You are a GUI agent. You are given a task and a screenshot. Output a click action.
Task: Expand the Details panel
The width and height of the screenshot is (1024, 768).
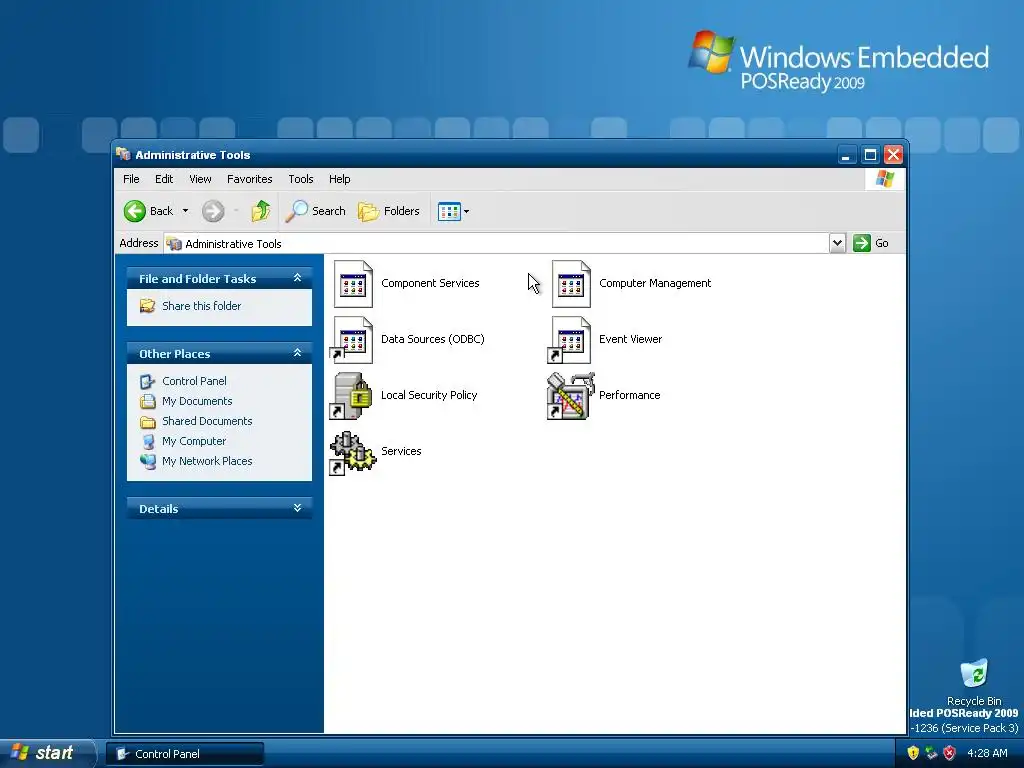click(297, 508)
